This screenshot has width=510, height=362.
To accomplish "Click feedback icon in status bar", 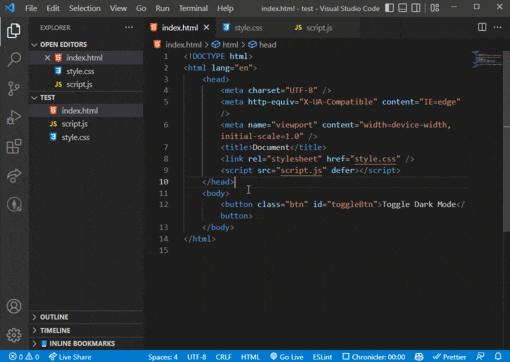I will 480,357.
